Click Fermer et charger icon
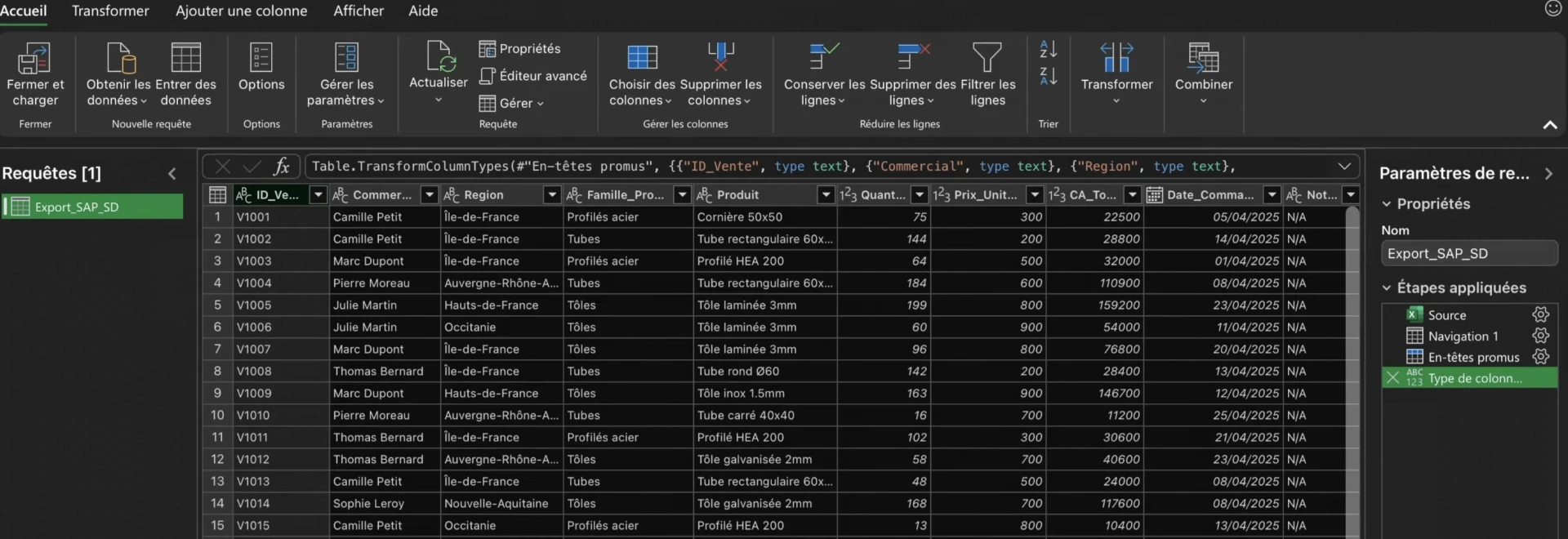The image size is (1568, 539). click(34, 58)
